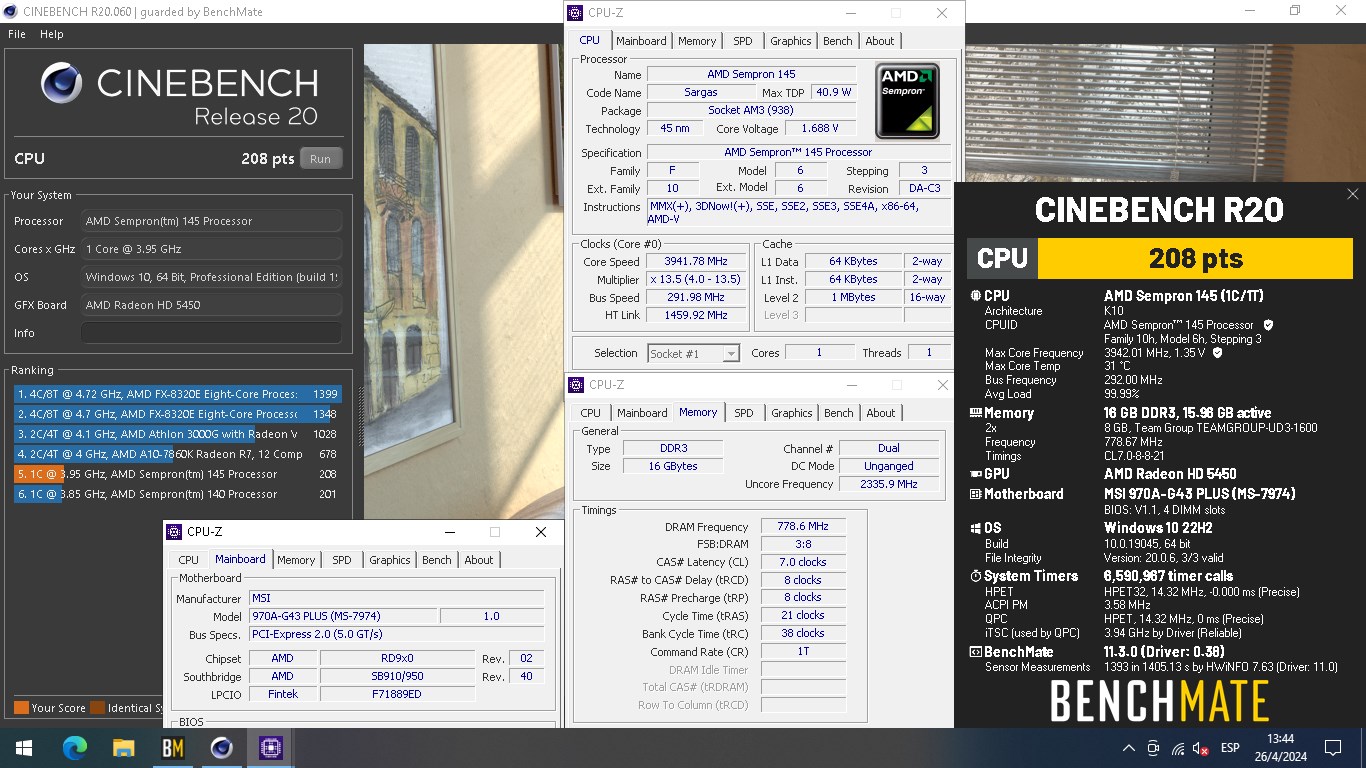Screen dimensions: 1366x768
Task: Select the Sempron 140 ranking row
Action: [x=177, y=494]
